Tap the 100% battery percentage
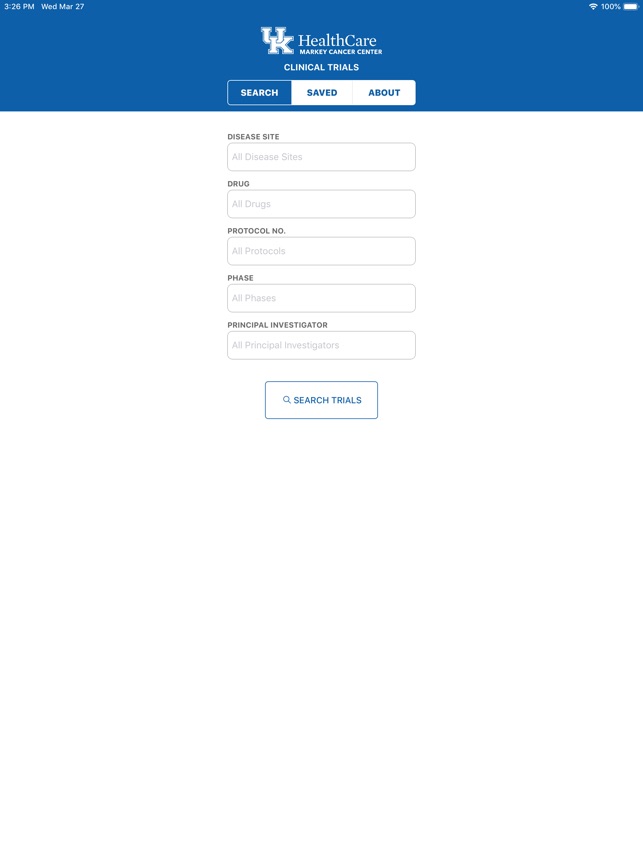 point(610,7)
